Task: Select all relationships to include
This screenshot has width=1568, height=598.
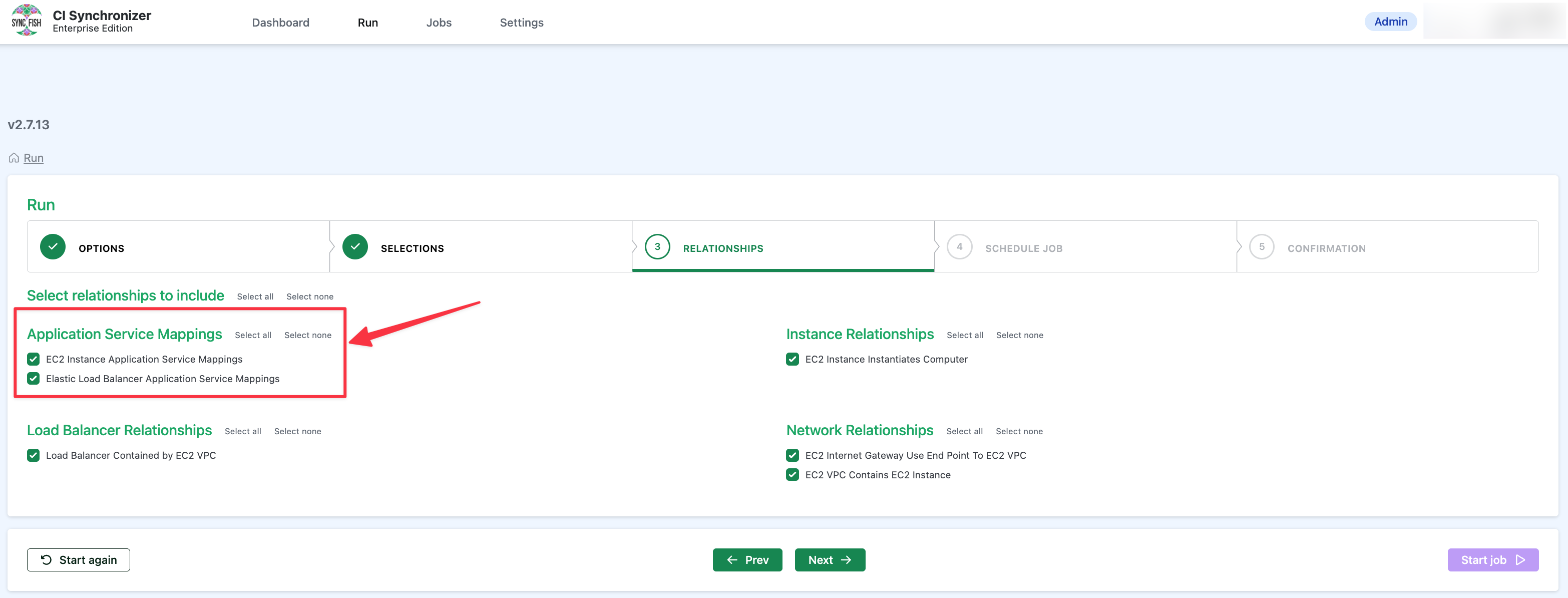Action: click(x=255, y=296)
